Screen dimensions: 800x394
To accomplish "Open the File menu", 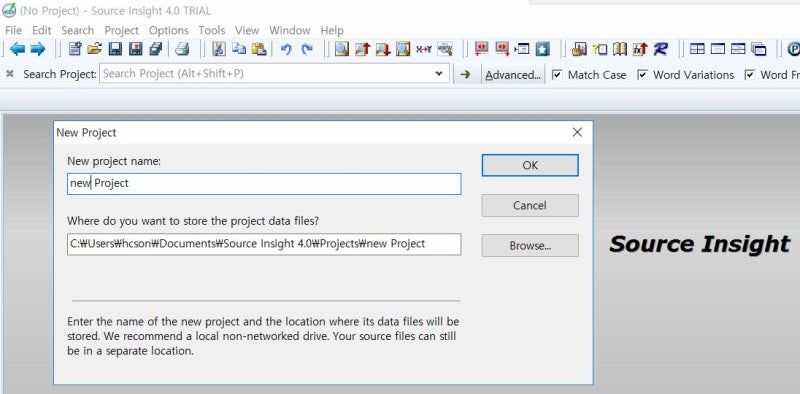I will (x=13, y=30).
